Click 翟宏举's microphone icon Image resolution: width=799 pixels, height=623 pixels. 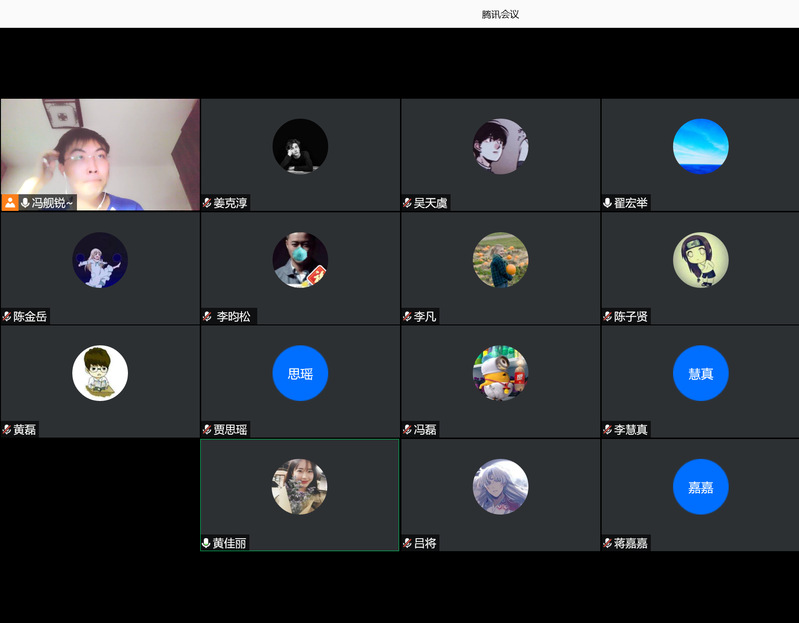(607, 203)
